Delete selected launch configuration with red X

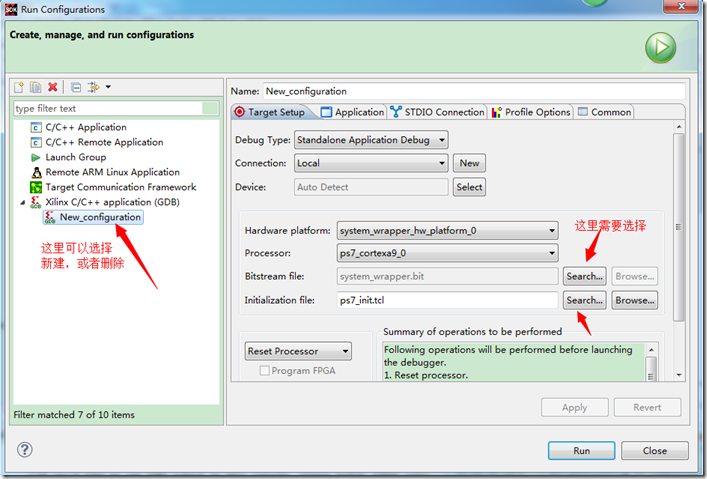click(52, 88)
